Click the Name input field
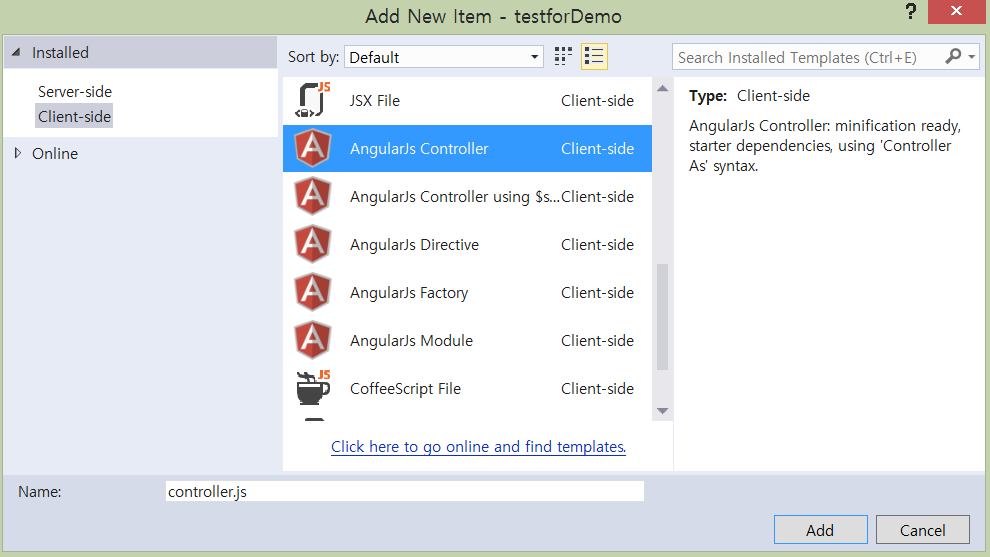 tap(405, 491)
